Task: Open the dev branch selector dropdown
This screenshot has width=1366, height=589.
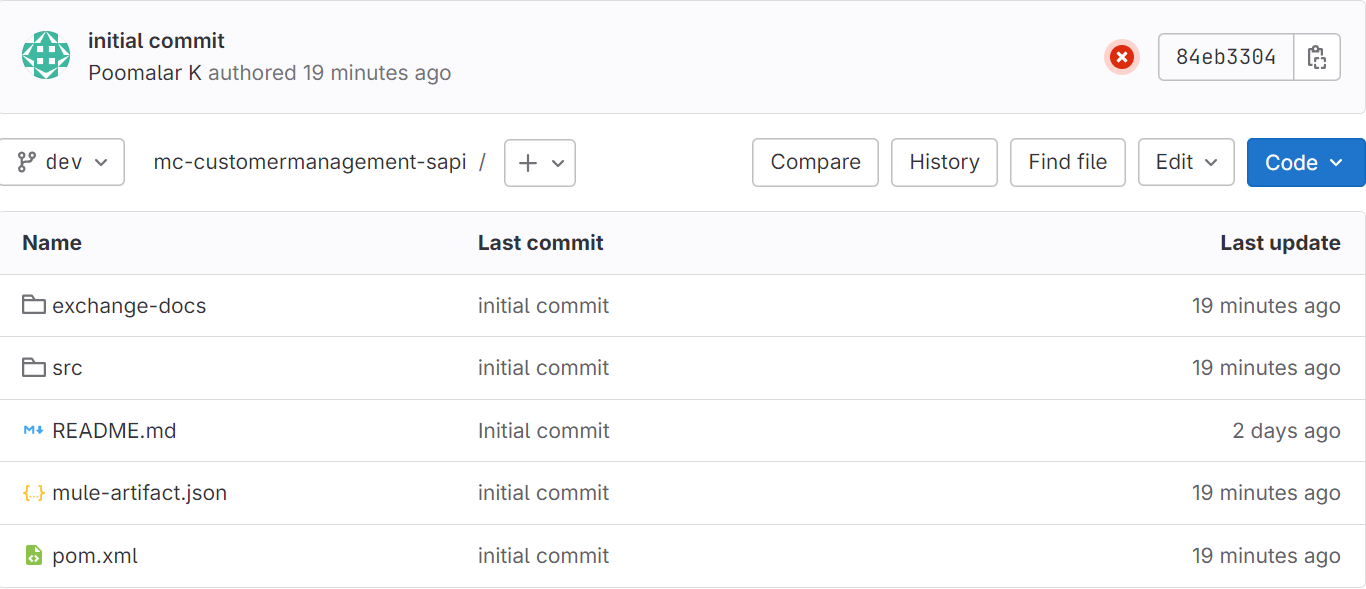Action: (63, 162)
